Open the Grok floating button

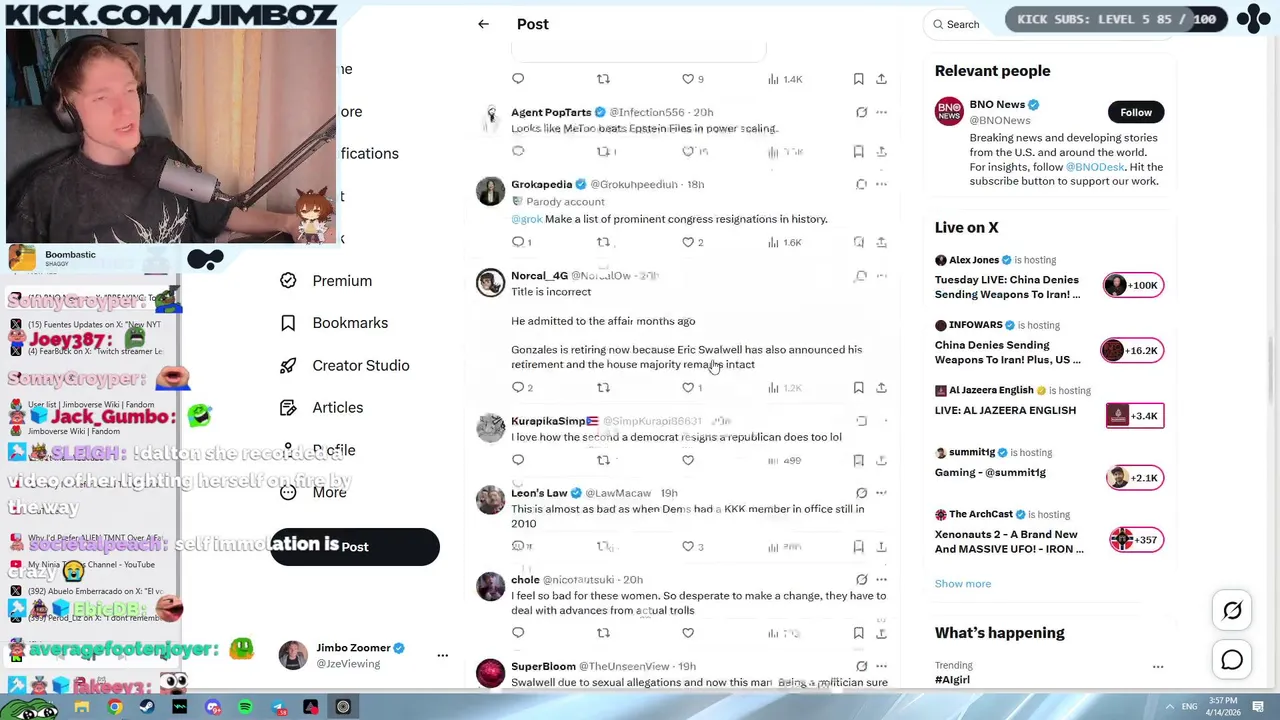tap(1232, 610)
